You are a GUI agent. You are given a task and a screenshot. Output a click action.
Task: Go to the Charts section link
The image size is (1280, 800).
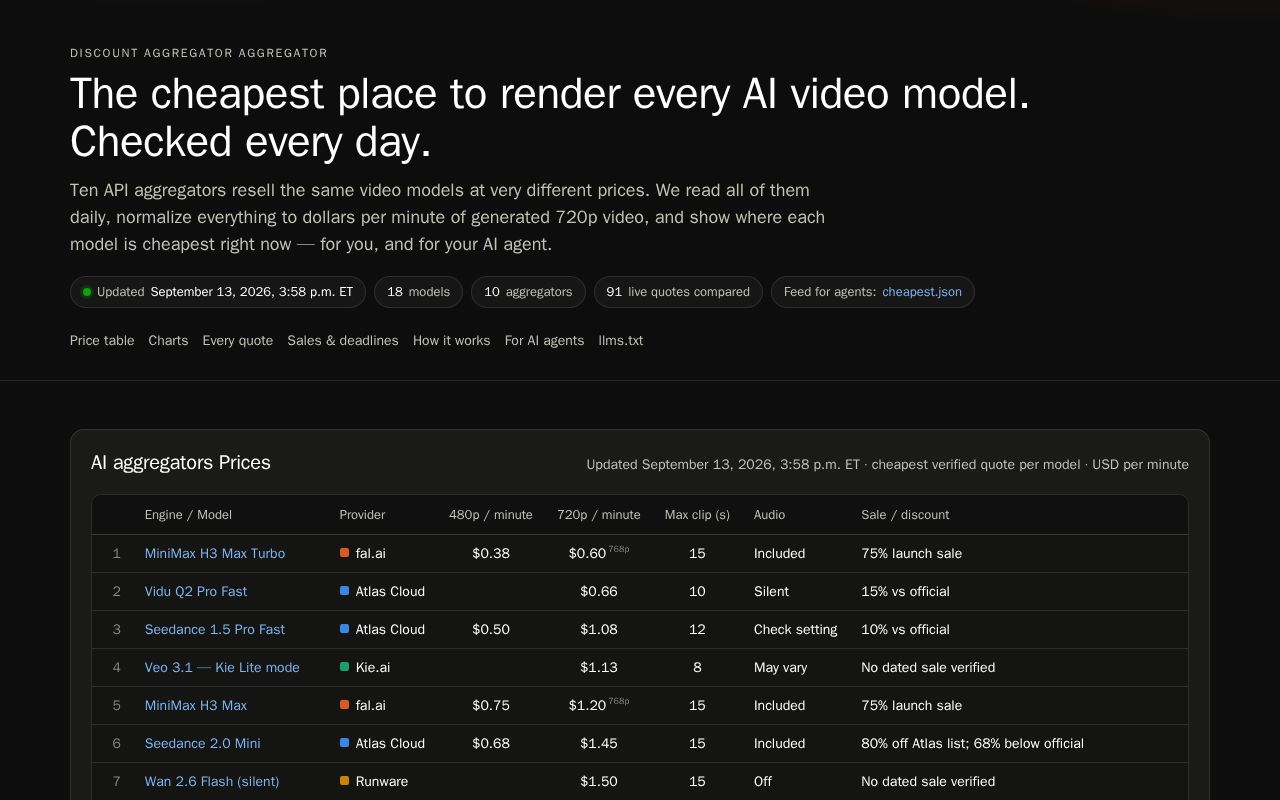point(168,341)
